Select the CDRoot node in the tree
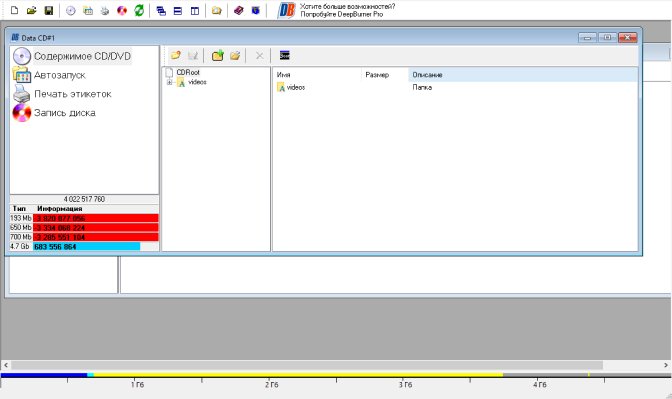This screenshot has height=399, width=672. pyautogui.click(x=188, y=72)
